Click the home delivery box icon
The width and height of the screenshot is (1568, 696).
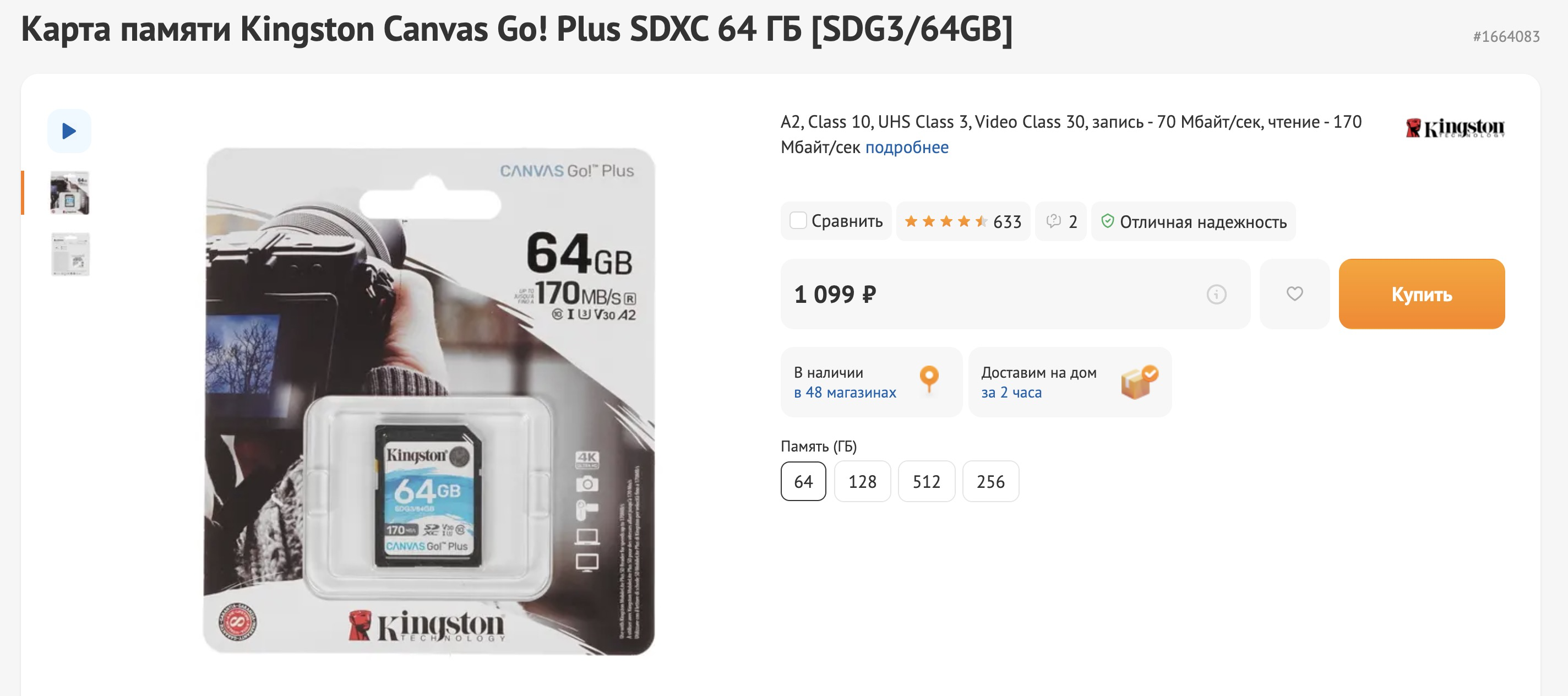pyautogui.click(x=1140, y=382)
